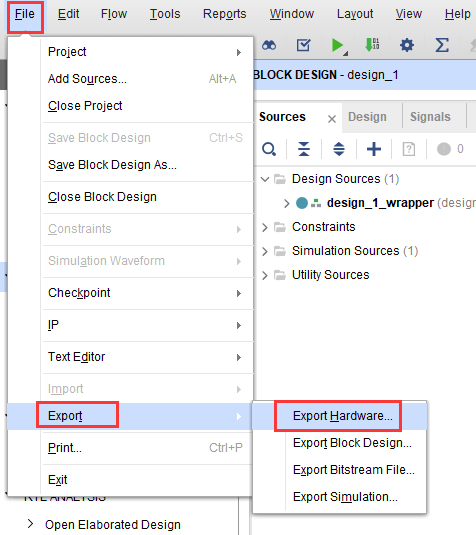476x535 pixels.
Task: Click the Sources panel search icon
Action: tap(269, 149)
